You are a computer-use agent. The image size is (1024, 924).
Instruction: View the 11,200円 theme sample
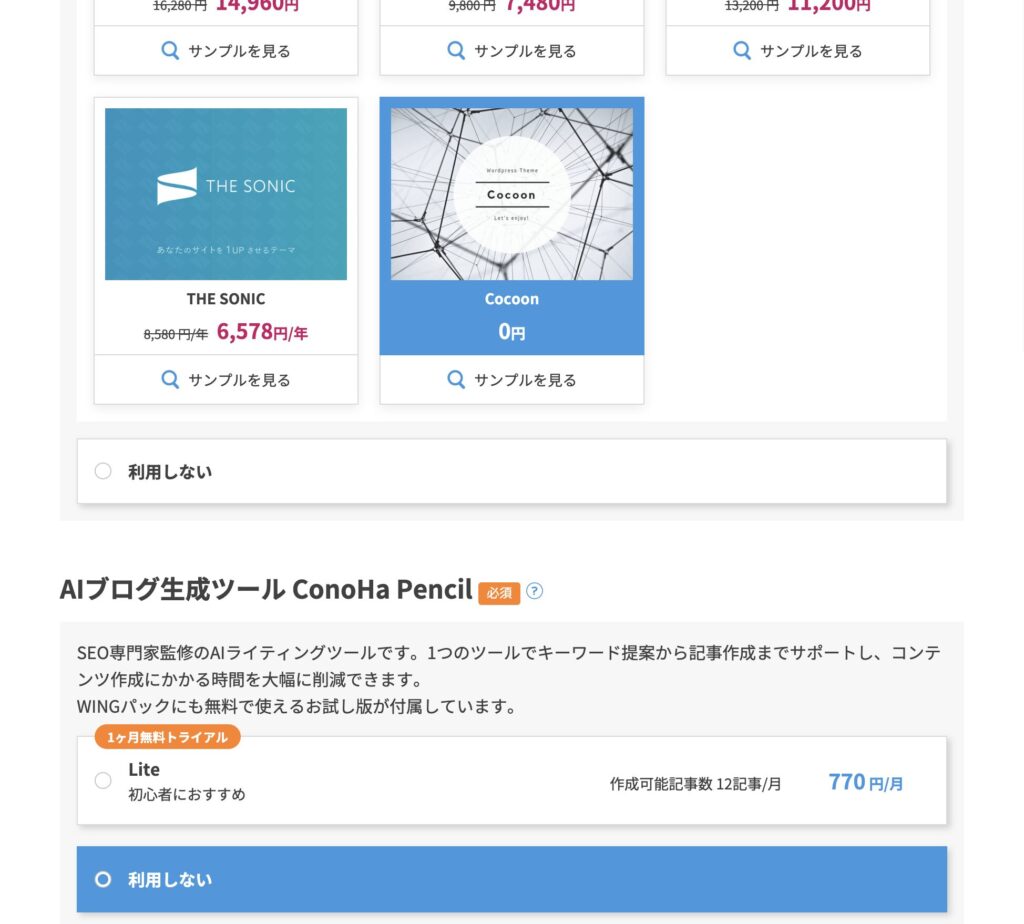pyautogui.click(x=797, y=50)
